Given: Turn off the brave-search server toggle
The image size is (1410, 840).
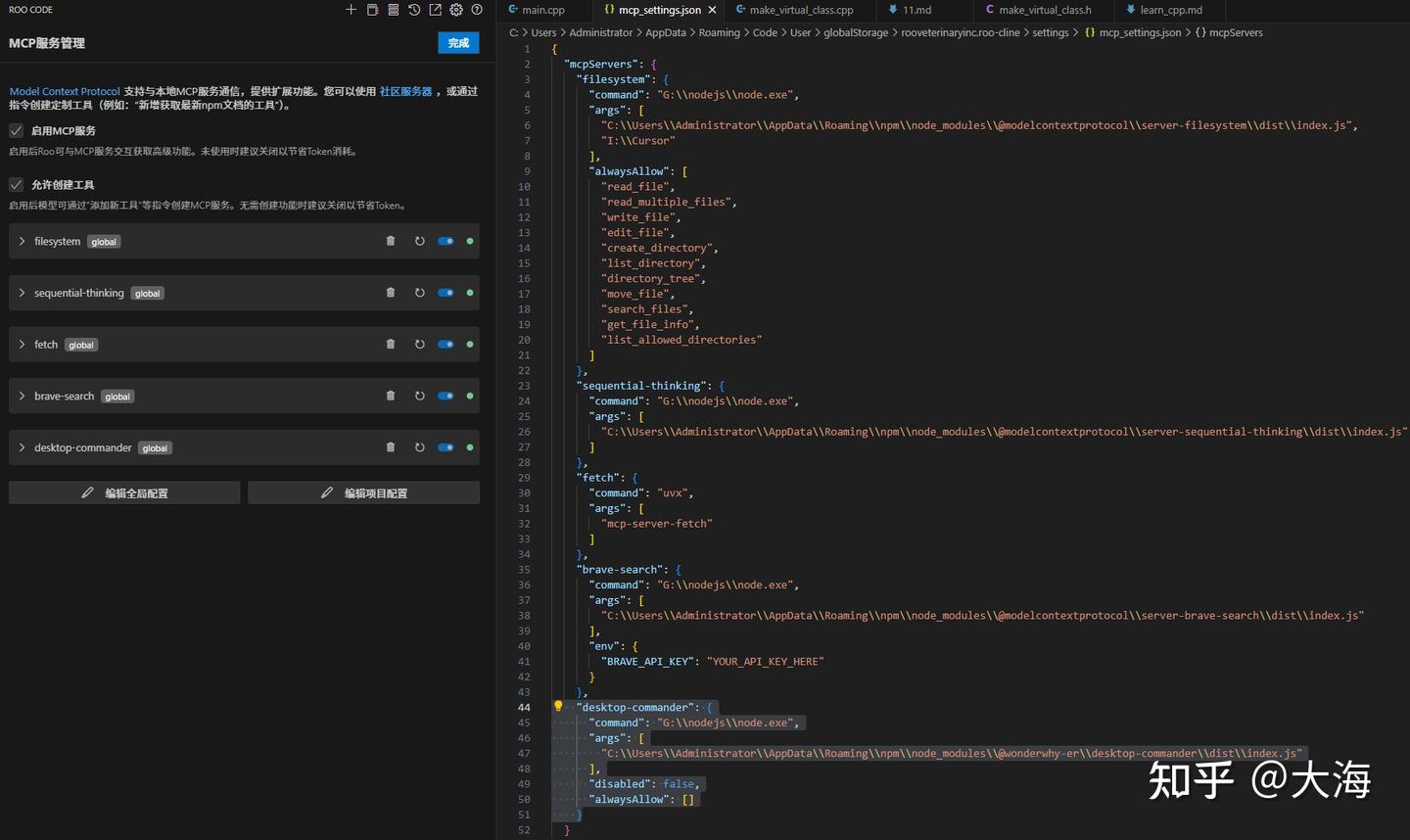Looking at the screenshot, I should click(446, 396).
